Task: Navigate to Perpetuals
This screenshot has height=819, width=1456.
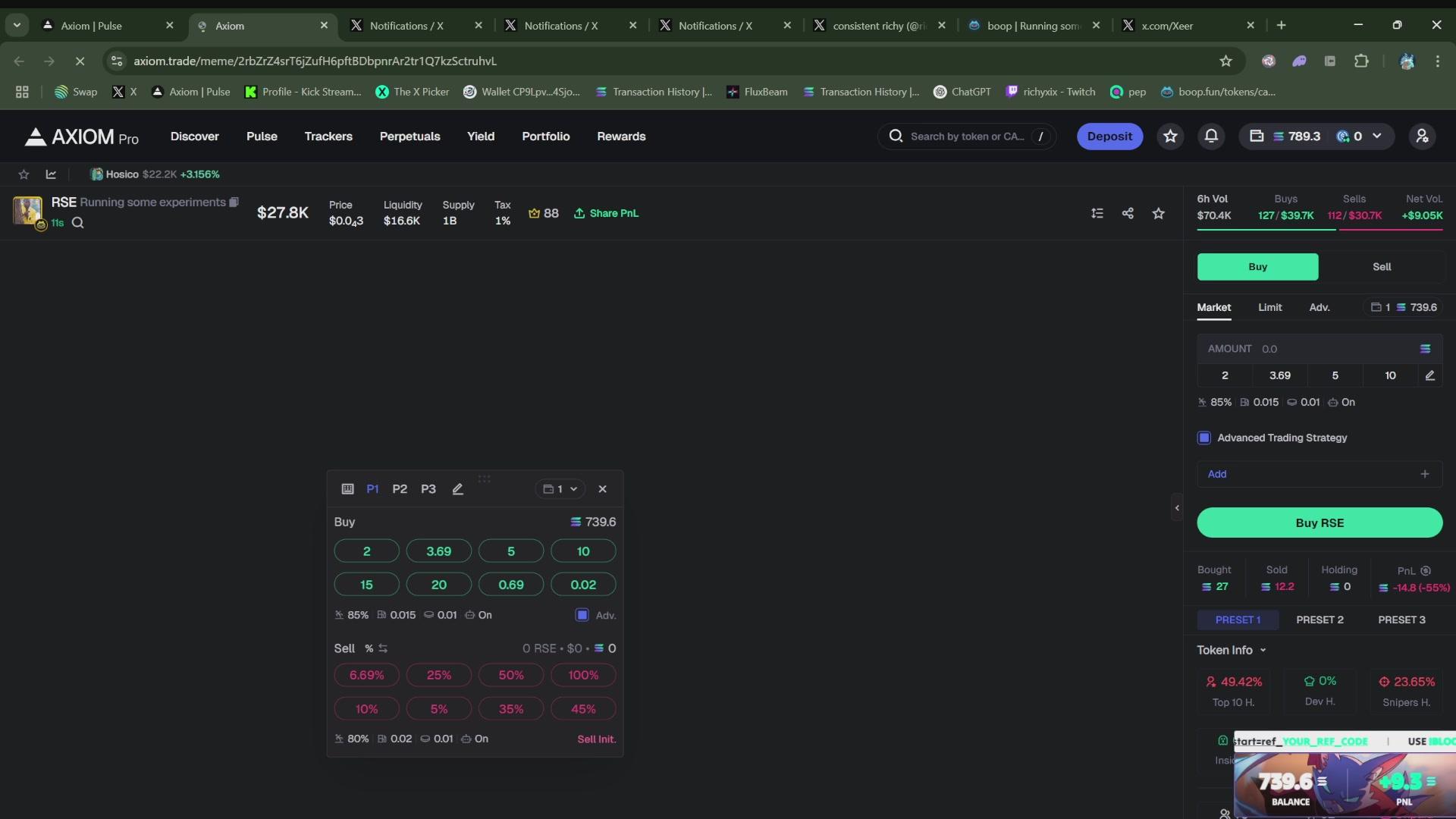Action: tap(409, 136)
